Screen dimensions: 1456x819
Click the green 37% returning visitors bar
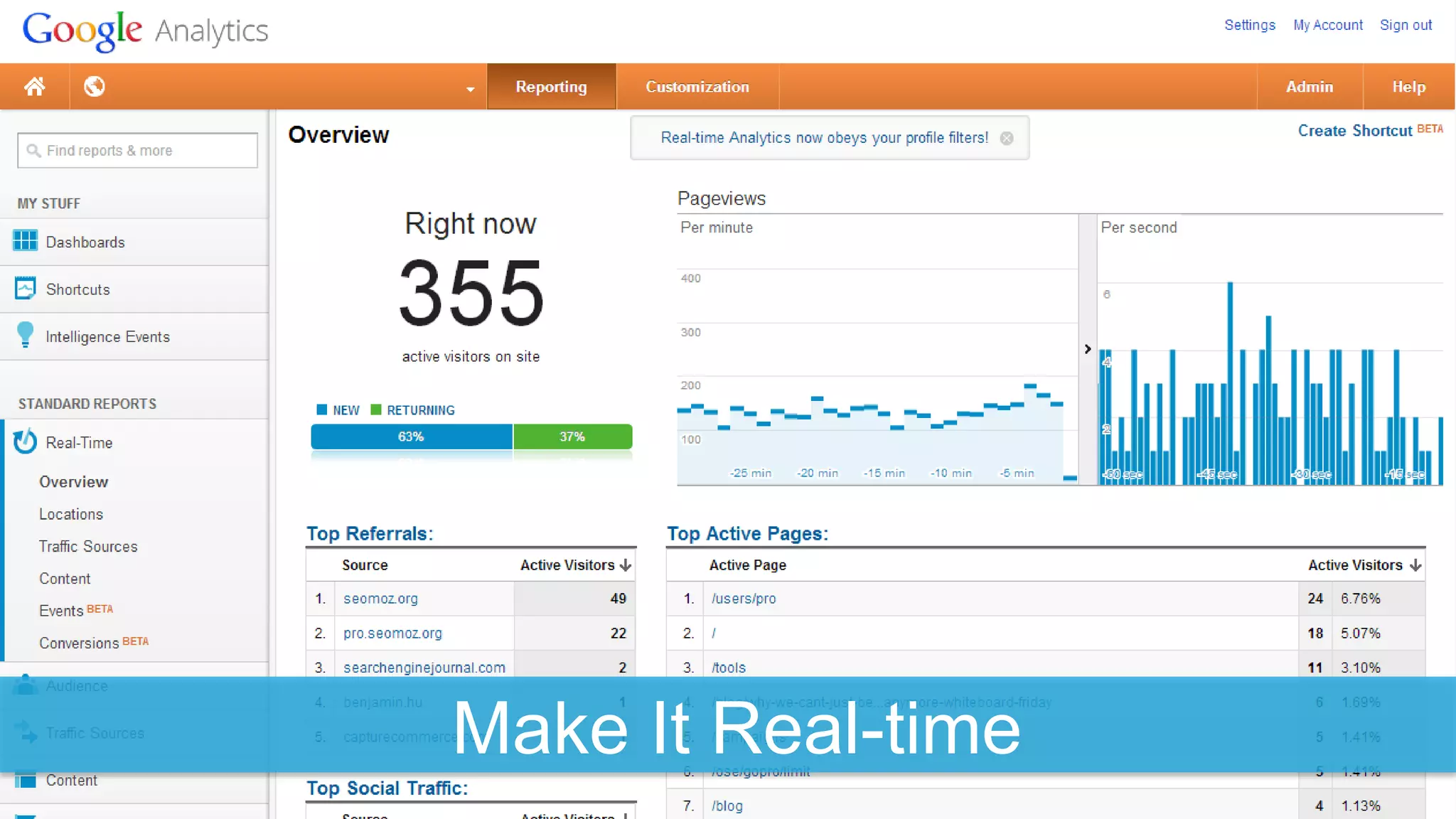(x=572, y=437)
